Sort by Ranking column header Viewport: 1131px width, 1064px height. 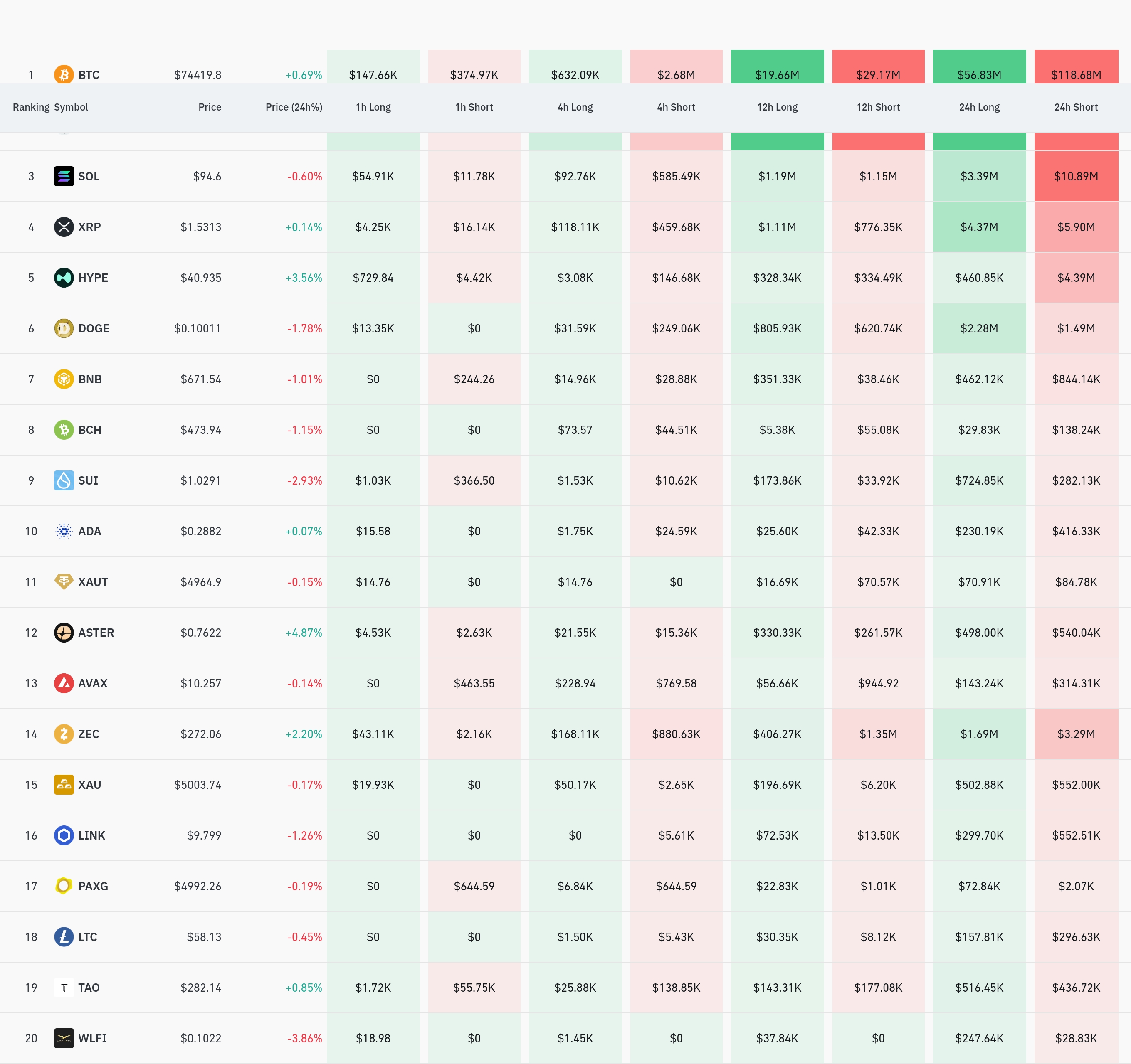point(31,107)
